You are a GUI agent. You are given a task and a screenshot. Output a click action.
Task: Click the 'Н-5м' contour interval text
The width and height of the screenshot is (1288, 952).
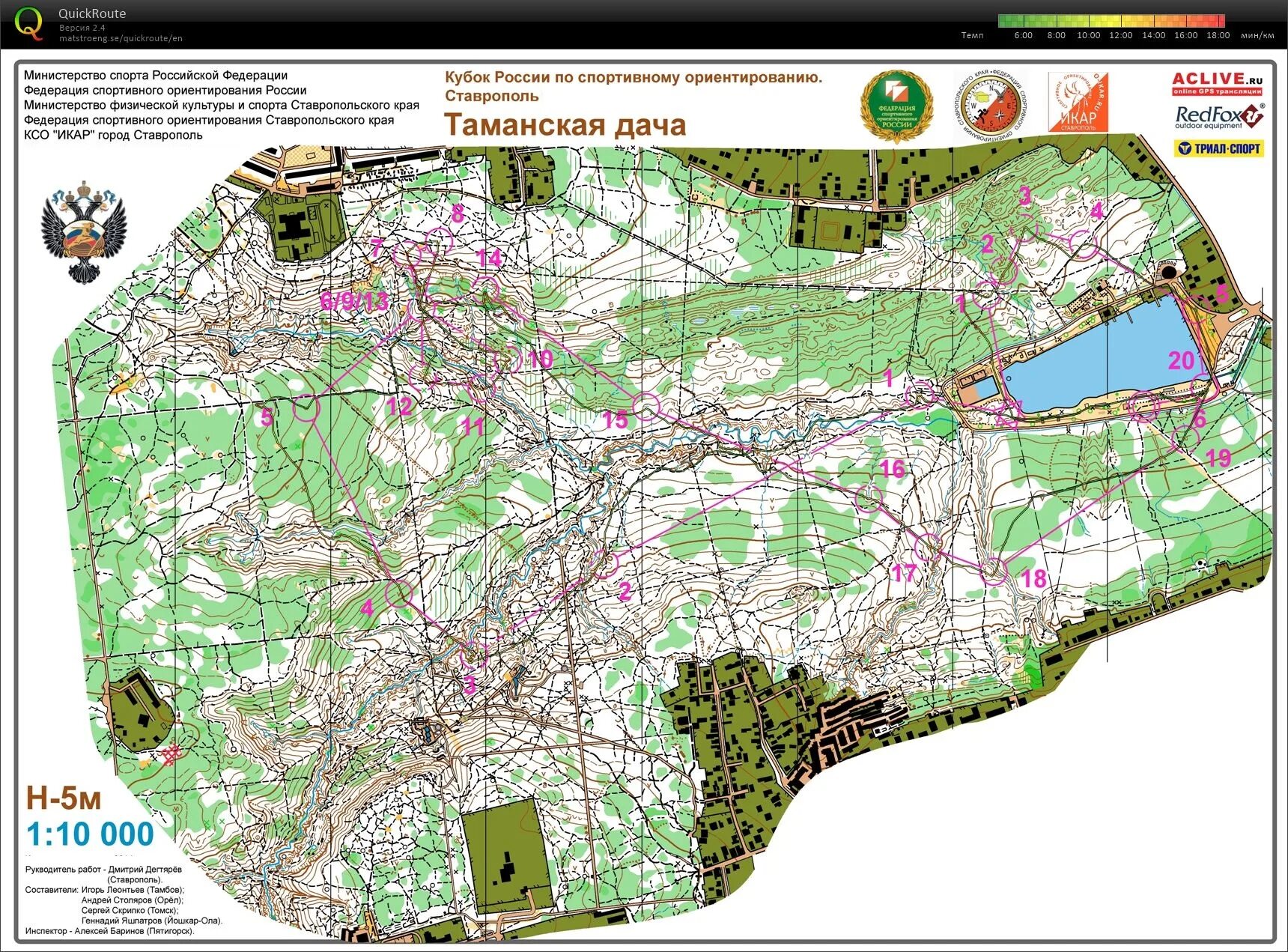64,798
